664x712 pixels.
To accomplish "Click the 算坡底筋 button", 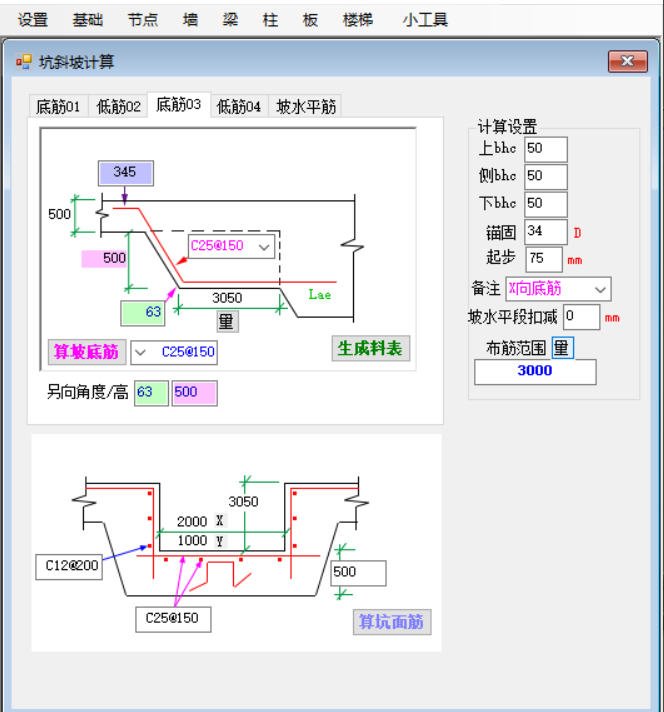I will (x=87, y=352).
